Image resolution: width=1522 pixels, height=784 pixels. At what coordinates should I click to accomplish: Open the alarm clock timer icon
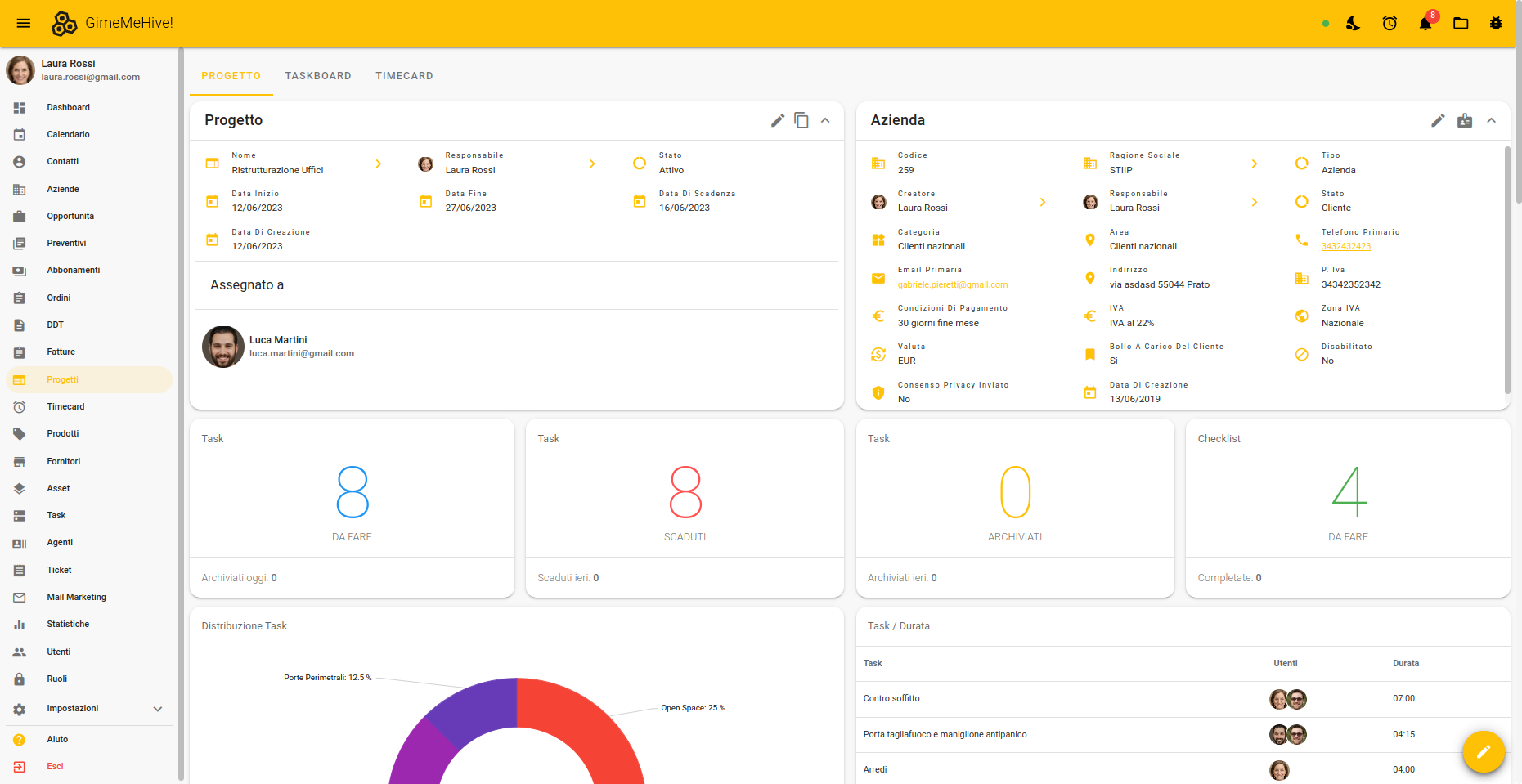click(x=1390, y=23)
